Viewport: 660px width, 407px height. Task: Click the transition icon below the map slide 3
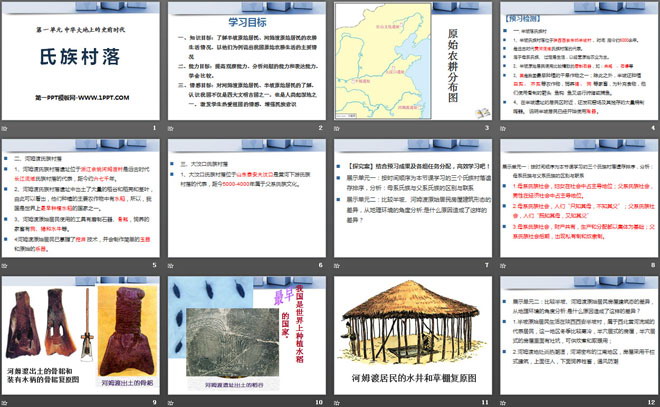click(338, 129)
